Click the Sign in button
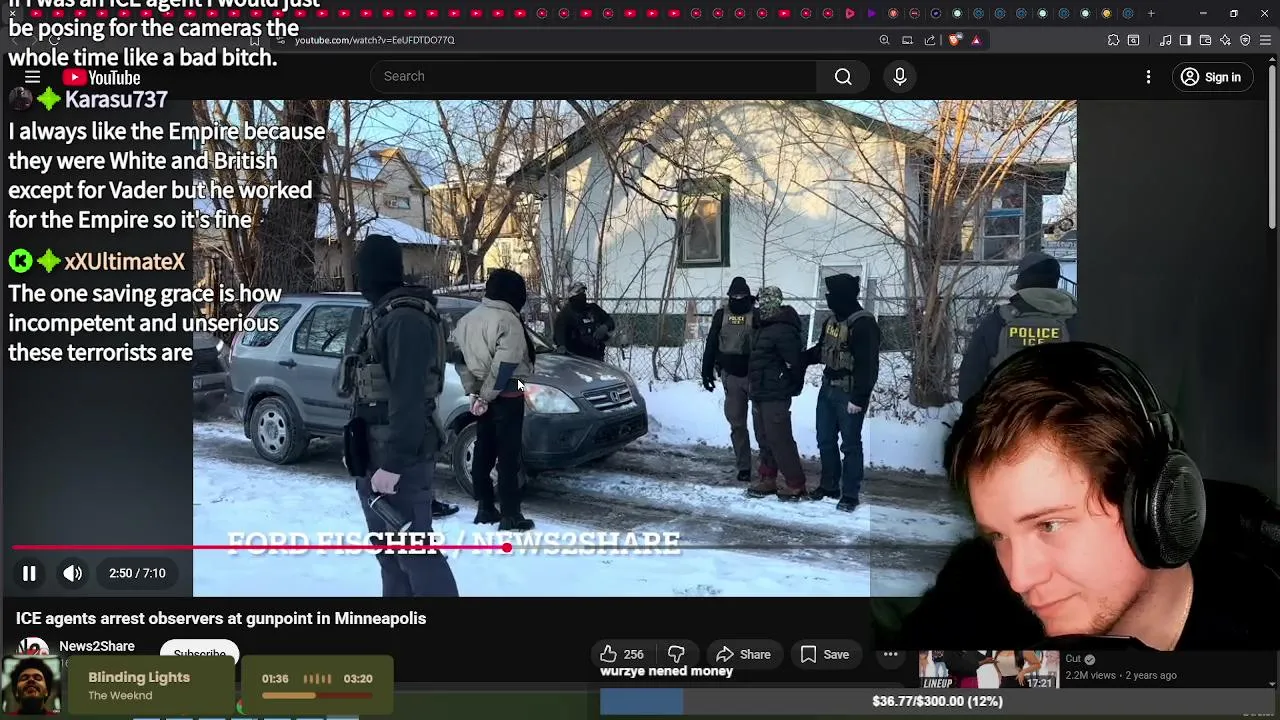Image resolution: width=1280 pixels, height=720 pixels. click(x=1210, y=77)
